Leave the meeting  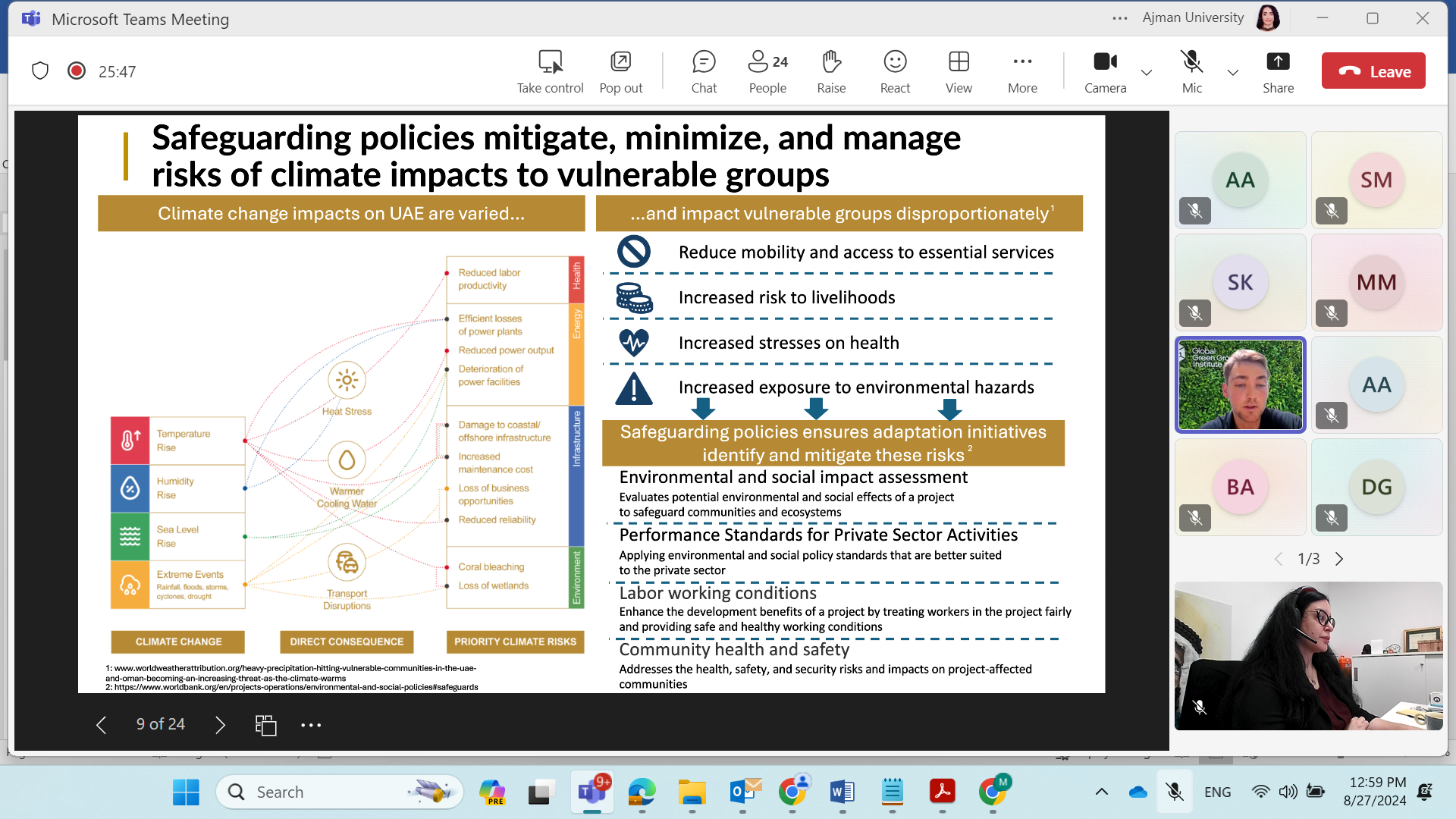[x=1373, y=71]
